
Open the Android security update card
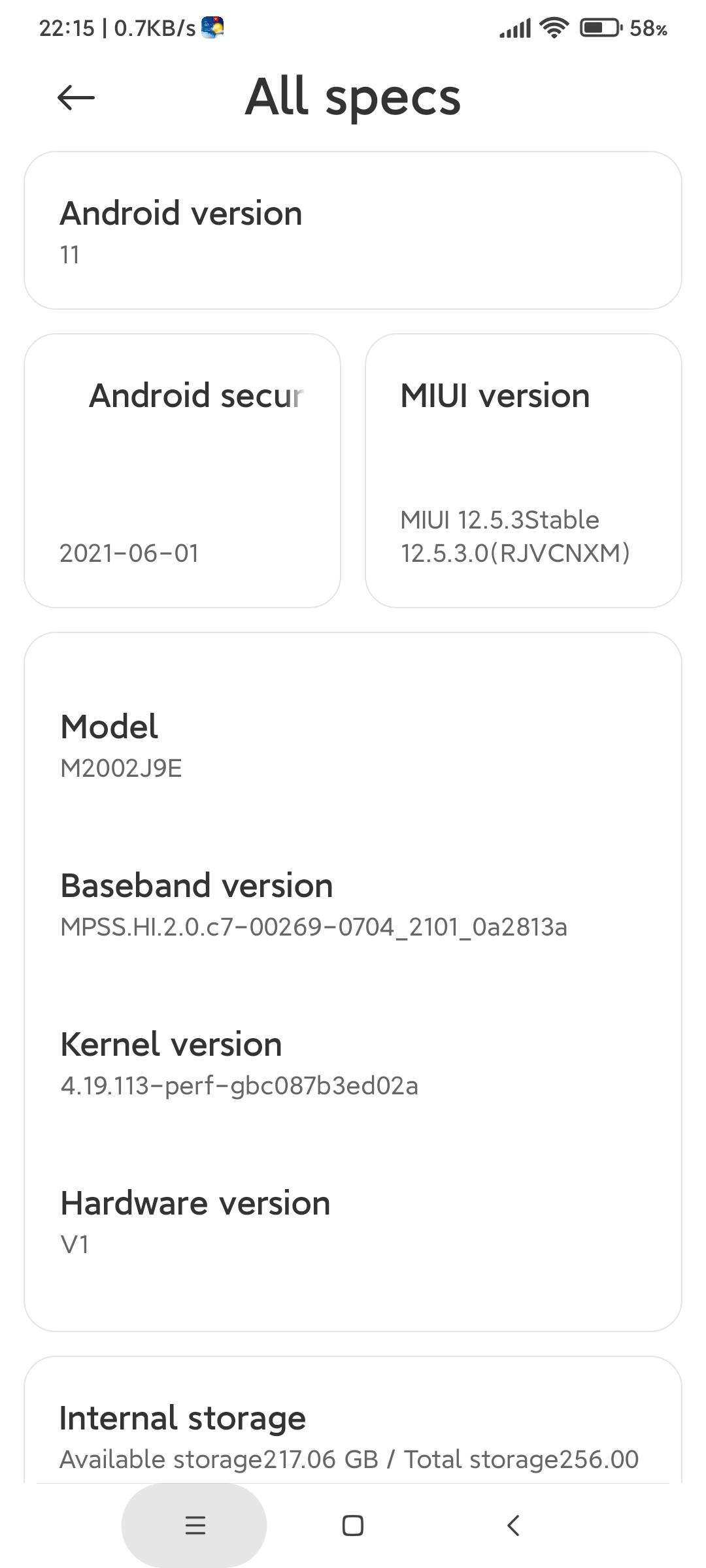pyautogui.click(x=182, y=470)
